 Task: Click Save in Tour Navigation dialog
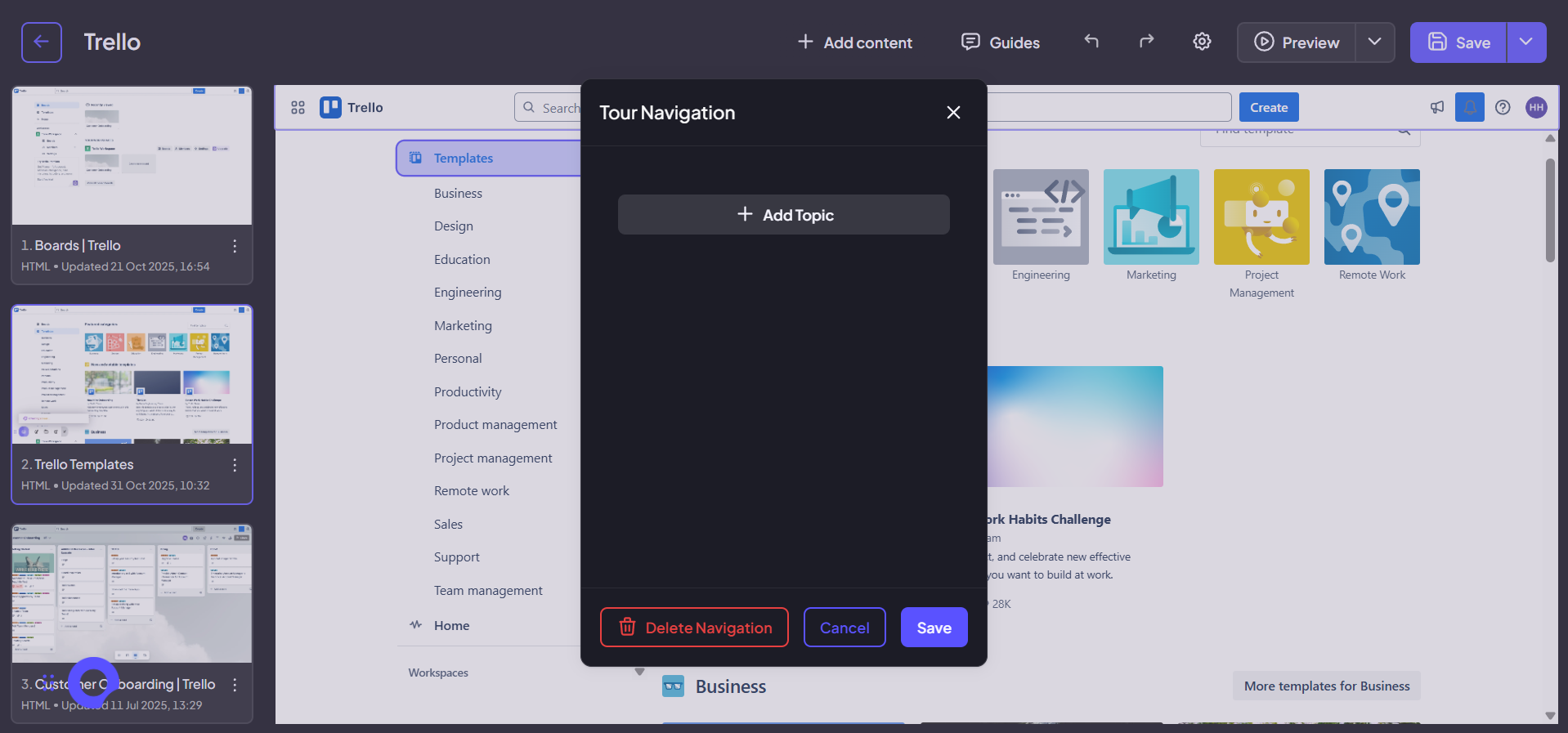point(934,628)
